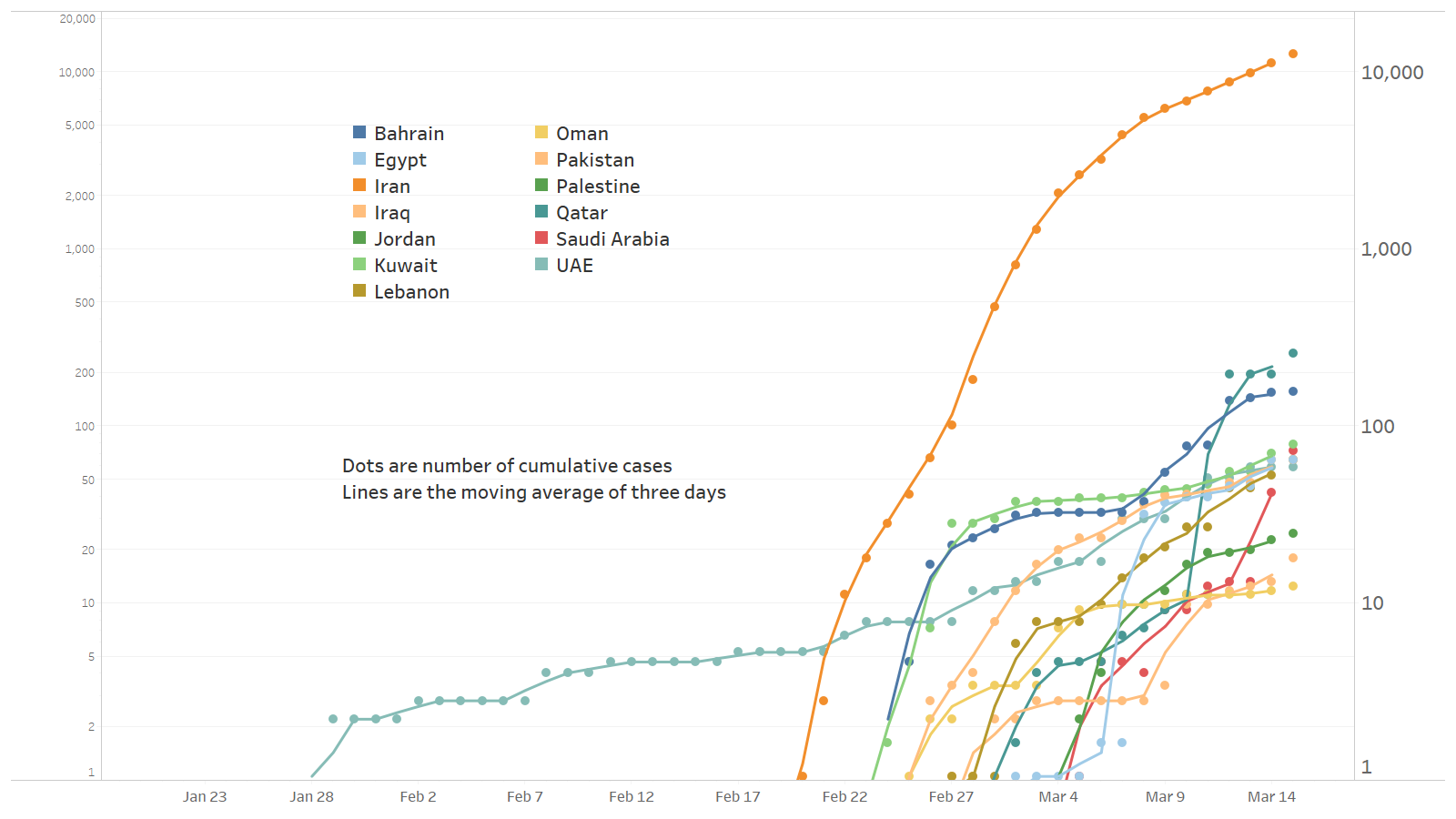Image resolution: width=1456 pixels, height=819 pixels.
Task: Click the 1,000 label on right axis
Action: [1386, 249]
